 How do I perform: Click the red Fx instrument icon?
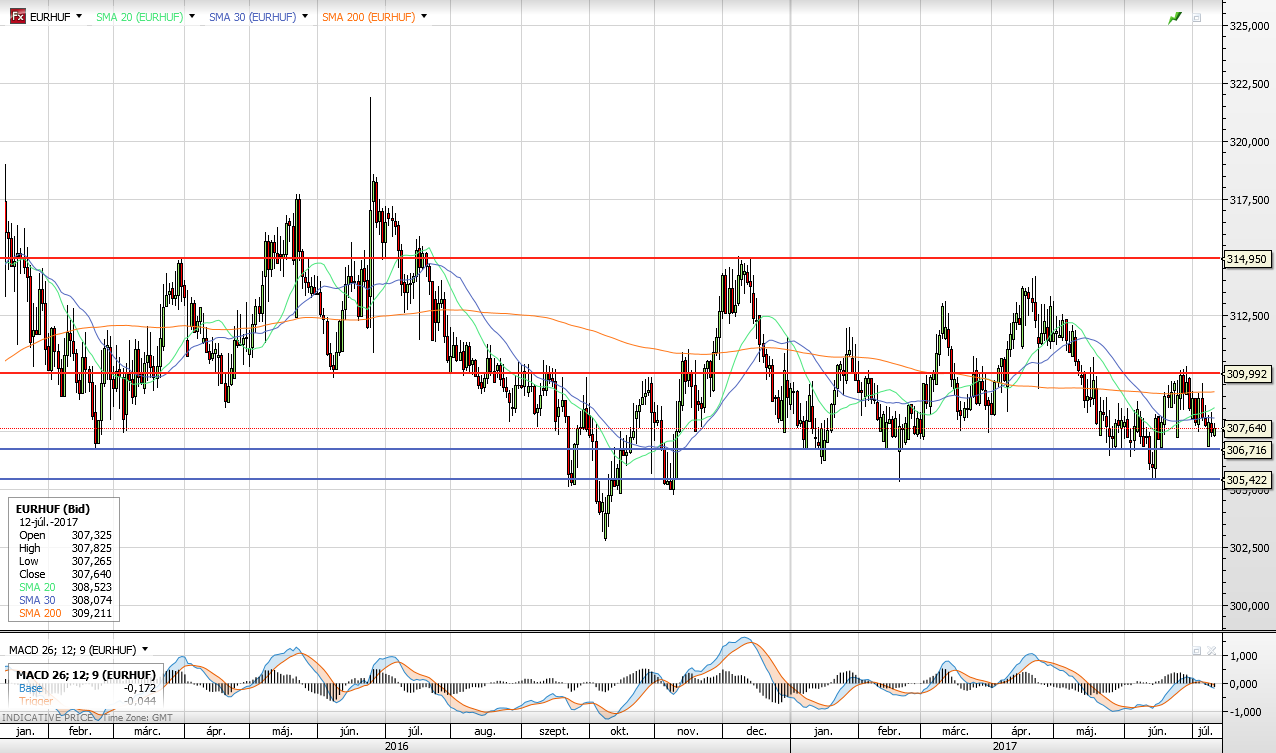point(17,17)
